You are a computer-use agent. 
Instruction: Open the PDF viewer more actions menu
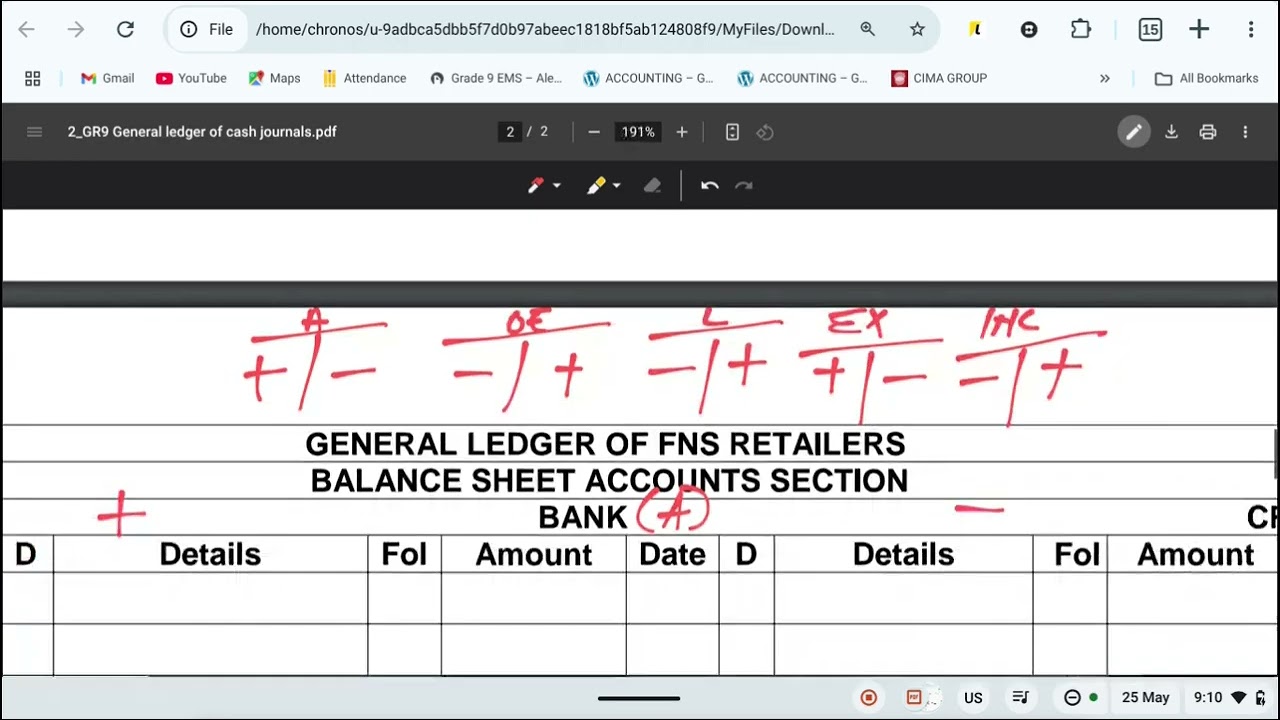(x=1245, y=132)
